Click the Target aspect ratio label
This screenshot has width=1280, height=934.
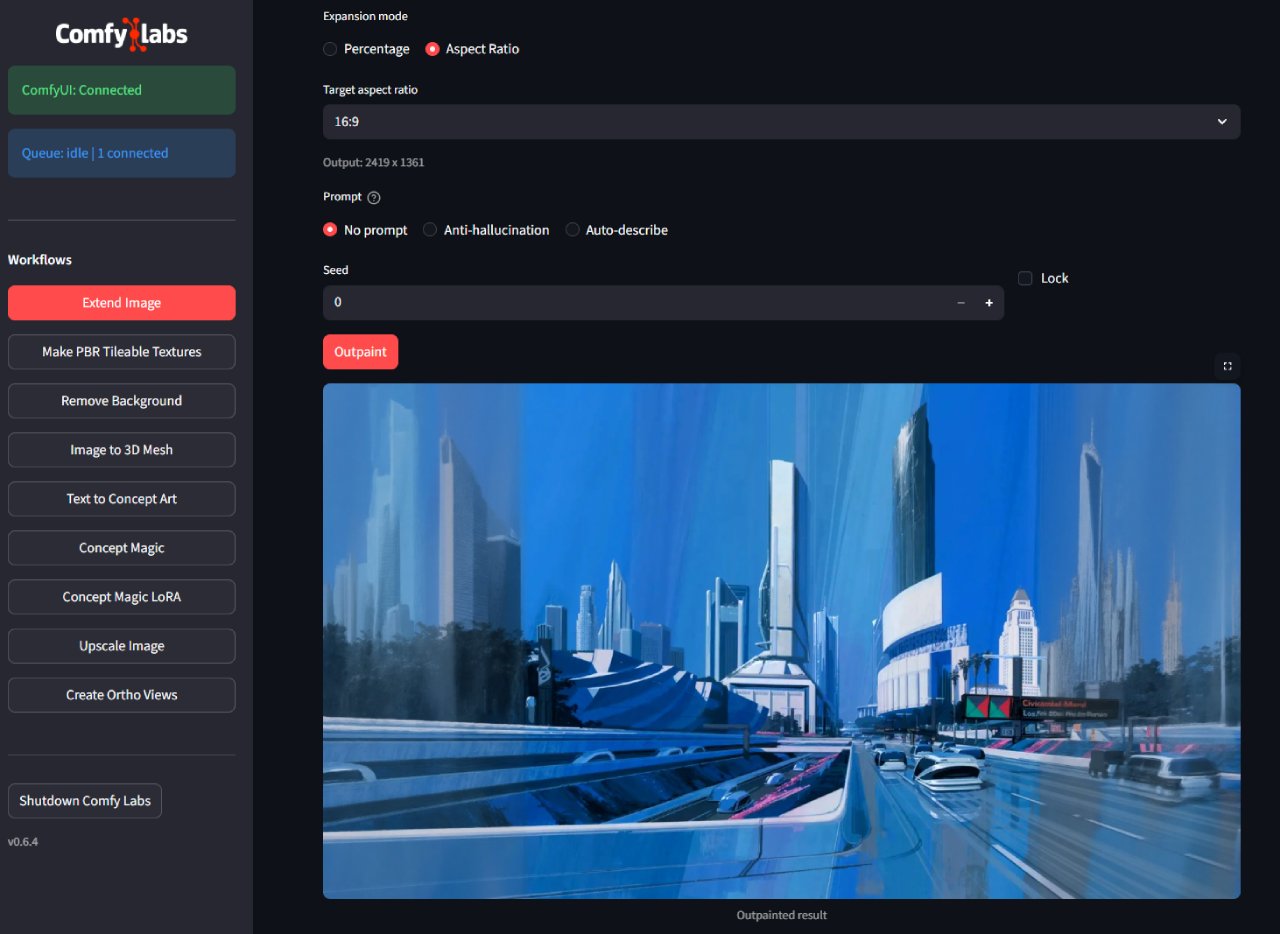370,90
